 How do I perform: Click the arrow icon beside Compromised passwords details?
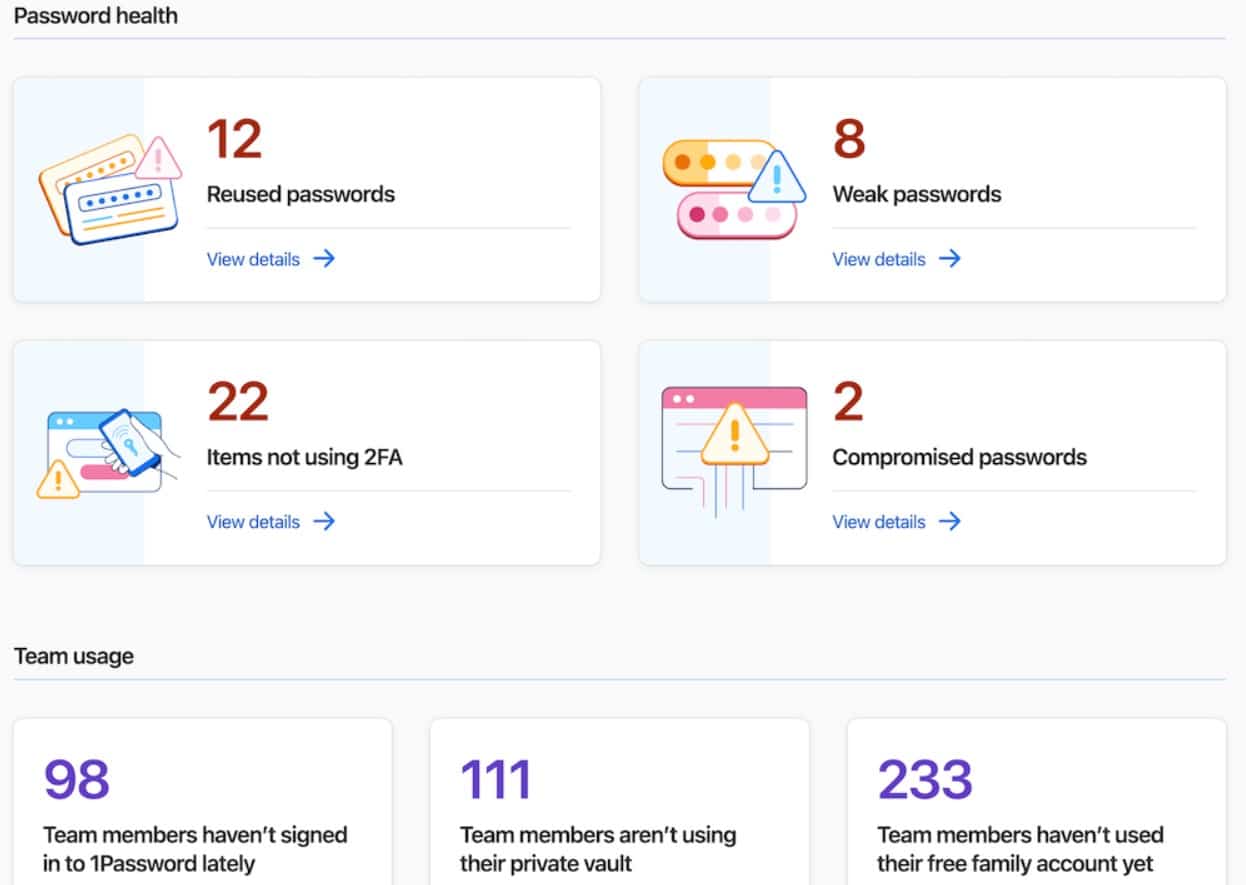[950, 521]
